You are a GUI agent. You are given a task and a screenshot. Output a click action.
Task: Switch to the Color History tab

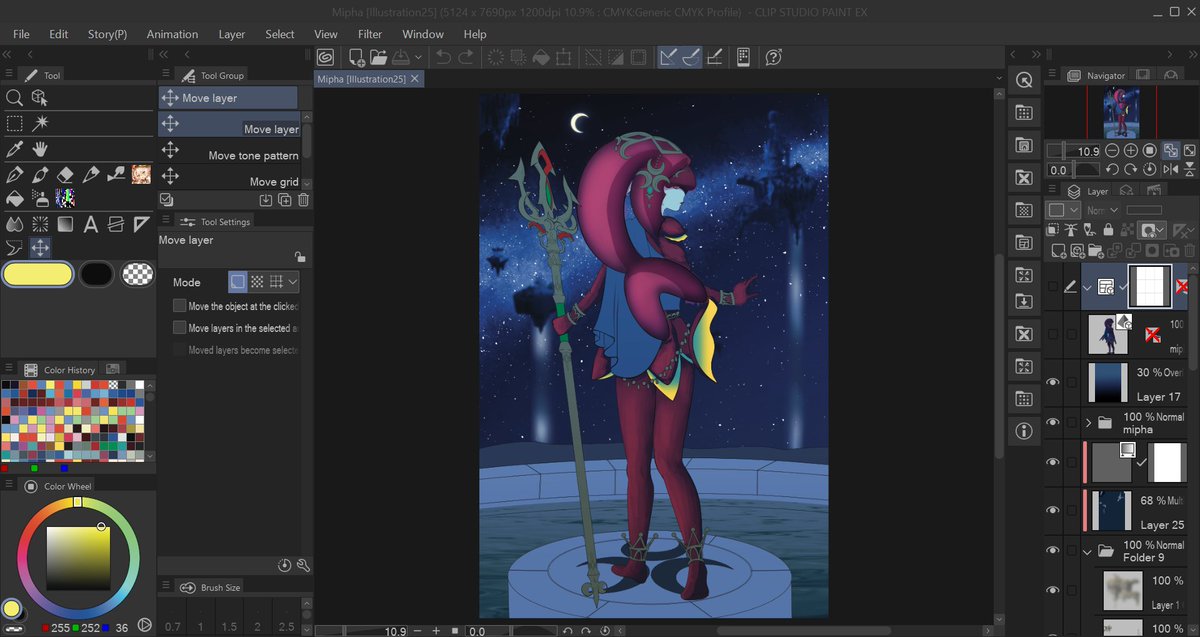point(60,370)
